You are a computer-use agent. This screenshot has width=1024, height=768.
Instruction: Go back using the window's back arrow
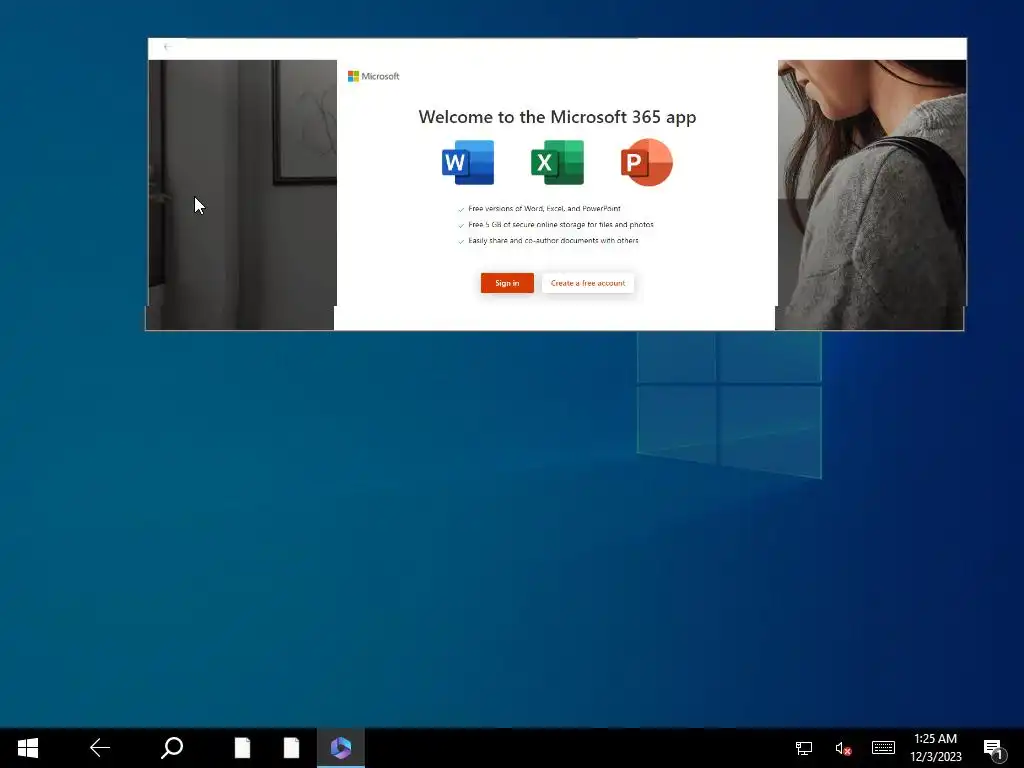pyautogui.click(x=168, y=47)
